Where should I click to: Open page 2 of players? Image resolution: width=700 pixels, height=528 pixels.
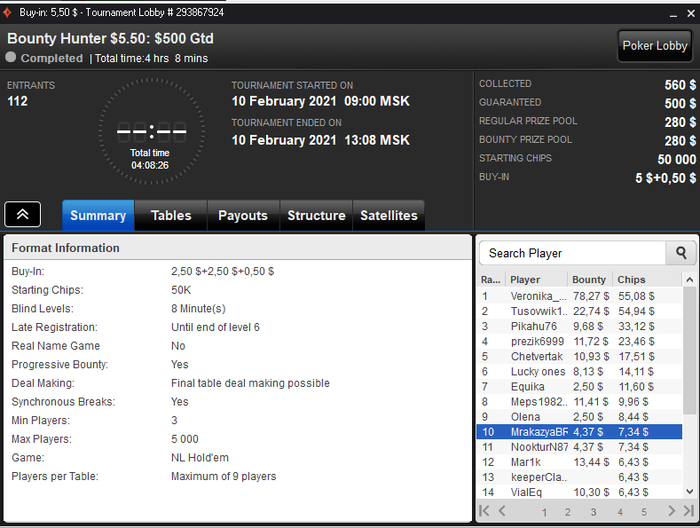(x=567, y=512)
